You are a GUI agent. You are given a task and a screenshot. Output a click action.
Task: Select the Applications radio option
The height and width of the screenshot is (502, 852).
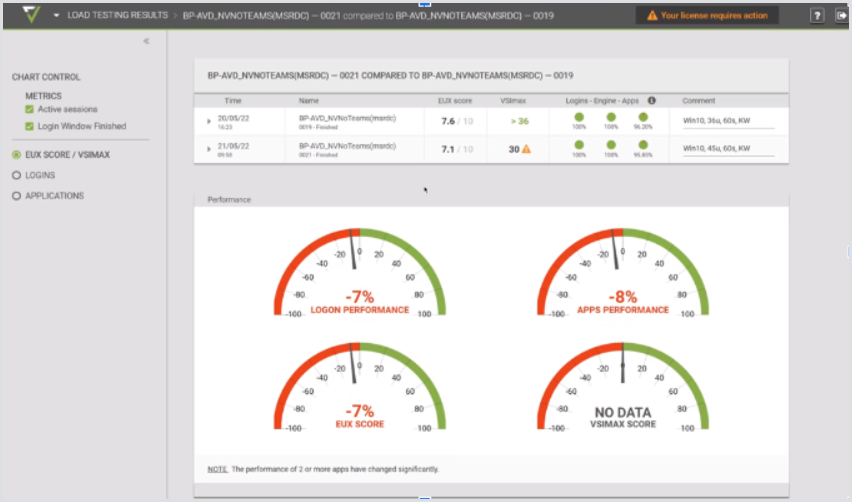pos(16,196)
